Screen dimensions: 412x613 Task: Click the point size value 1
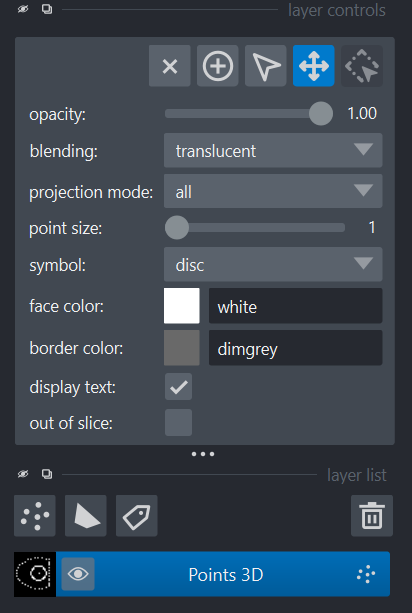372,227
